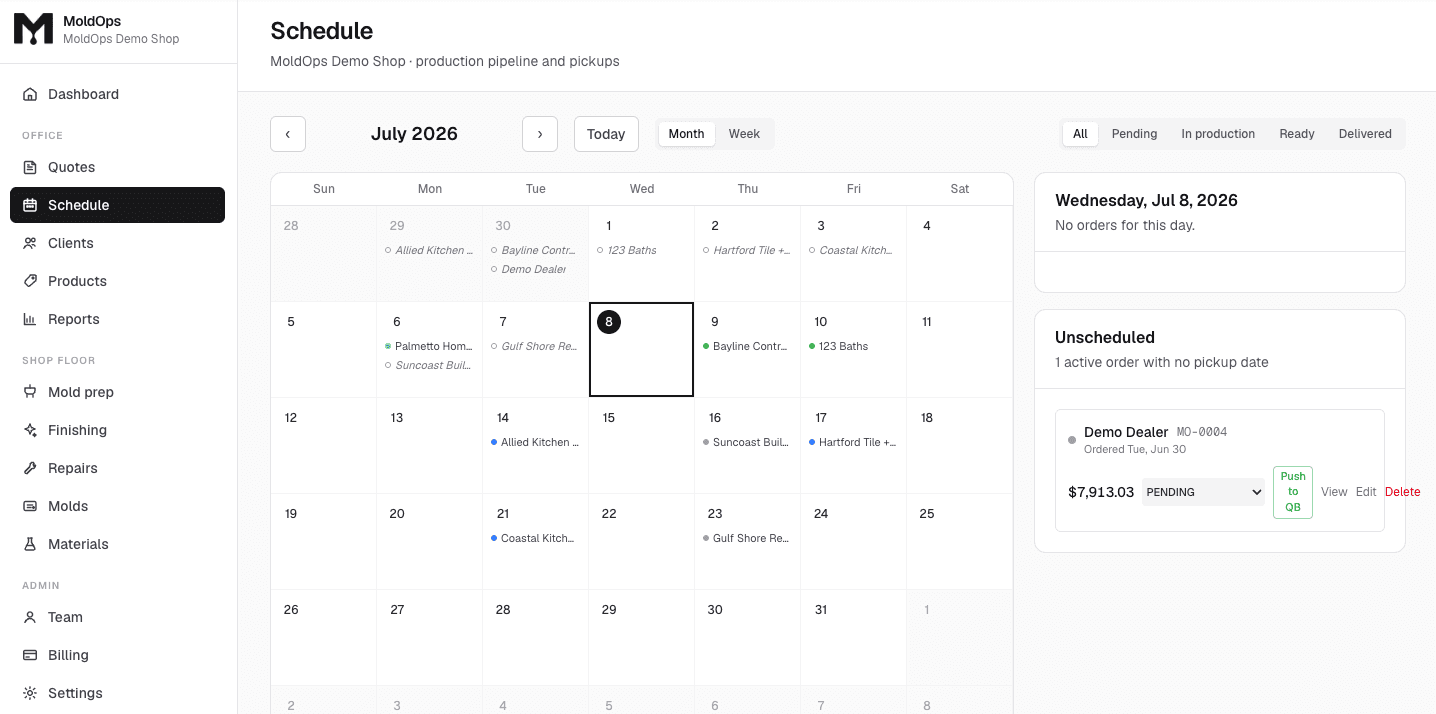Click the MoldOps logo icon
Viewport: 1436px width, 714px height.
(x=33, y=30)
